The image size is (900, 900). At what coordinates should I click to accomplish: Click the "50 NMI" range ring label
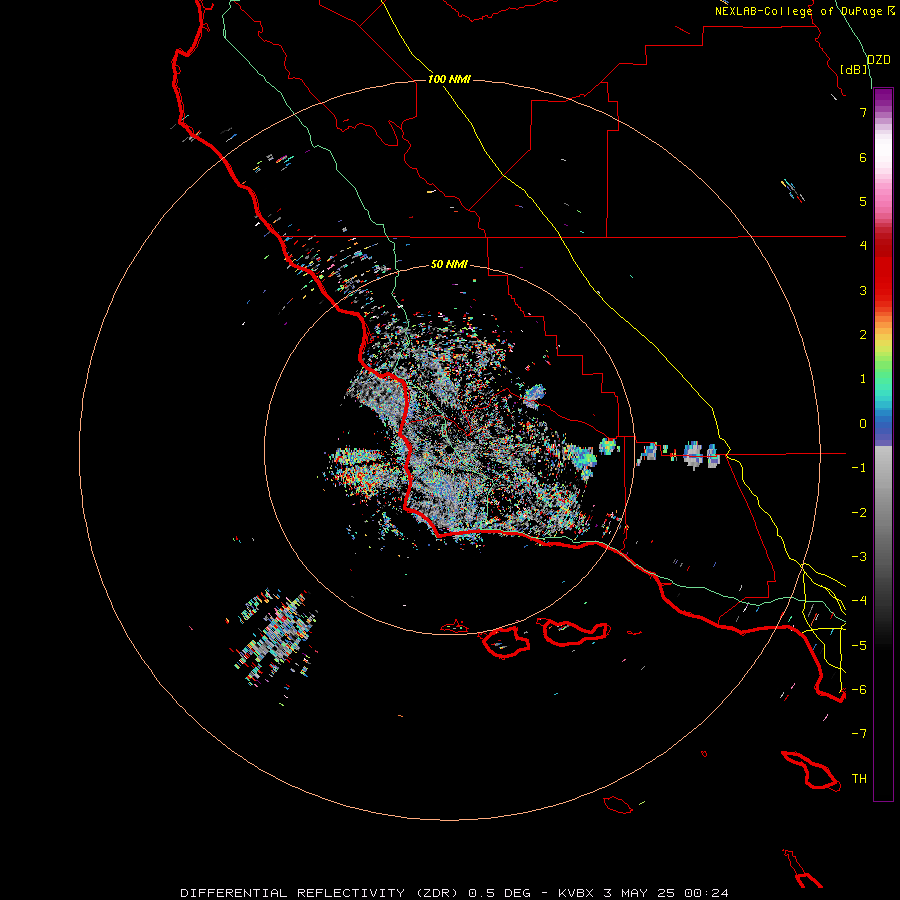click(449, 264)
